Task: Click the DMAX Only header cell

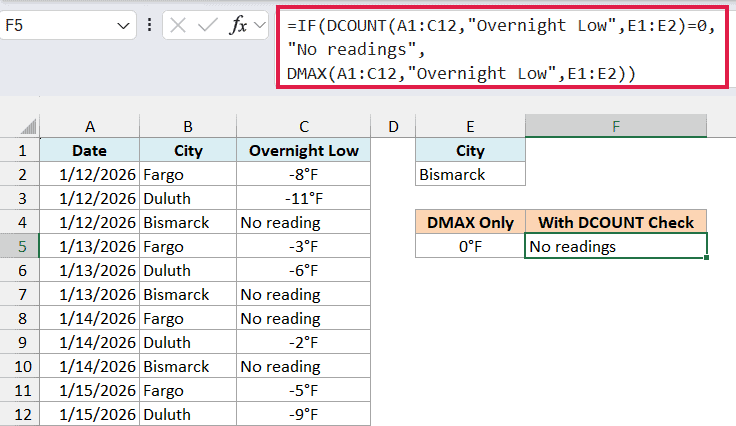Action: pos(470,222)
